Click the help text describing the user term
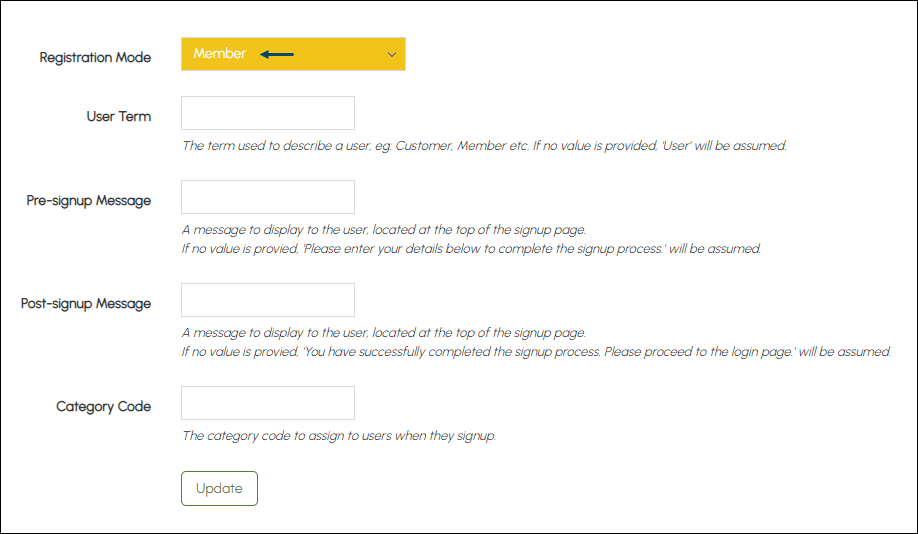The width and height of the screenshot is (918, 534). coord(484,145)
